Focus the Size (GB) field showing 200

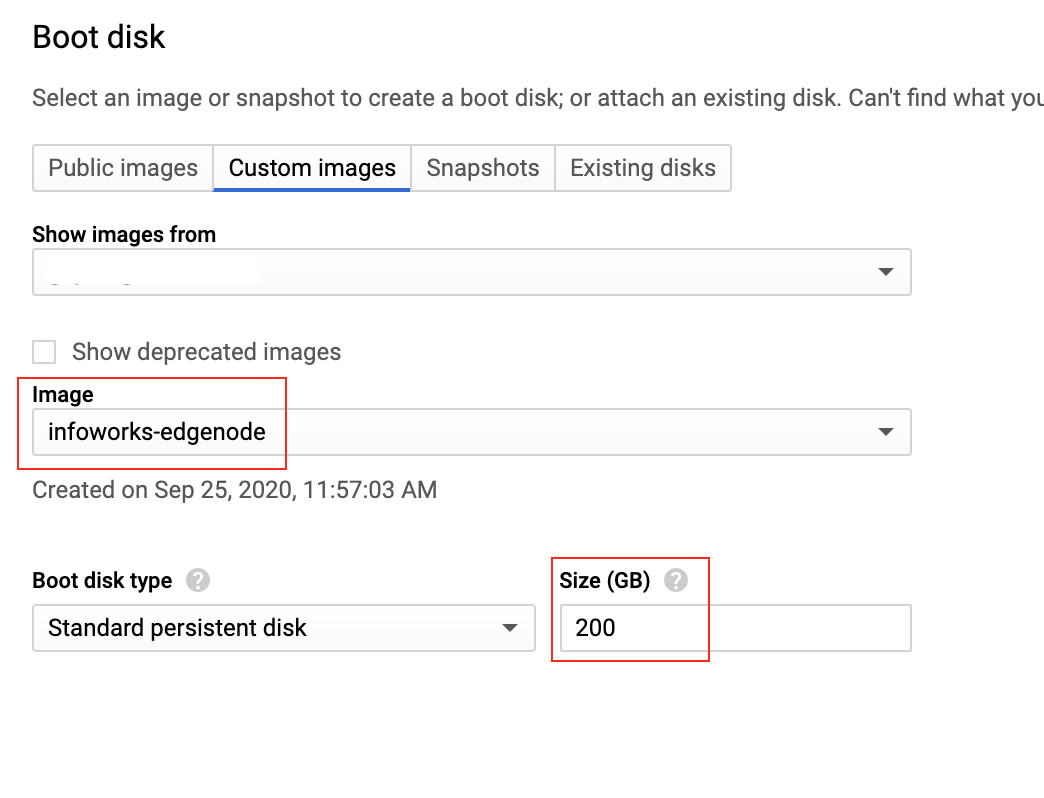click(736, 628)
